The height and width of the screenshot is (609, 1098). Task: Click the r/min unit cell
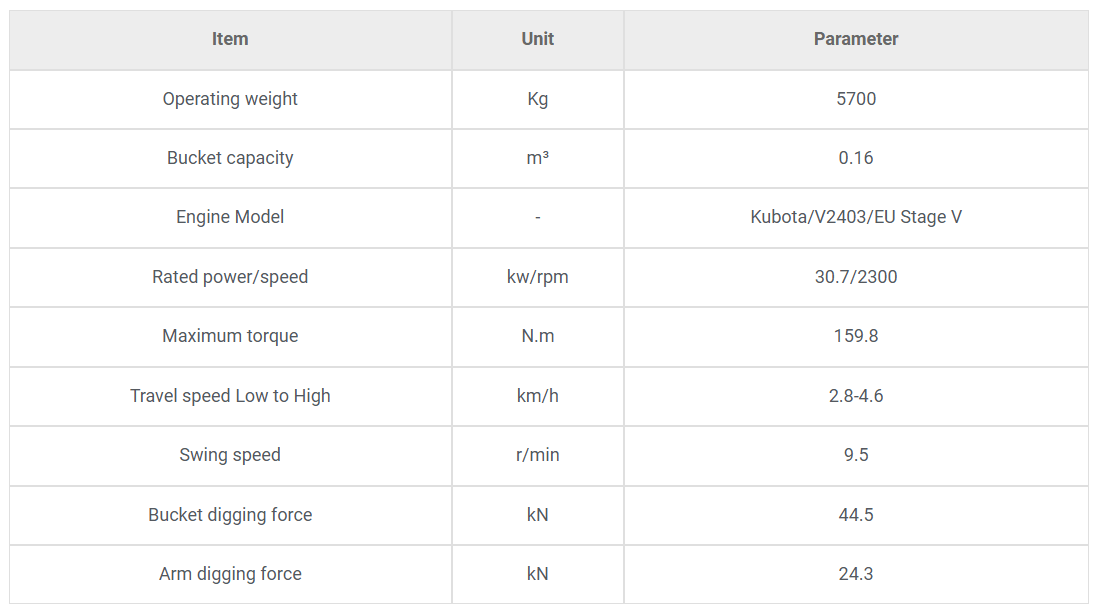coord(538,456)
